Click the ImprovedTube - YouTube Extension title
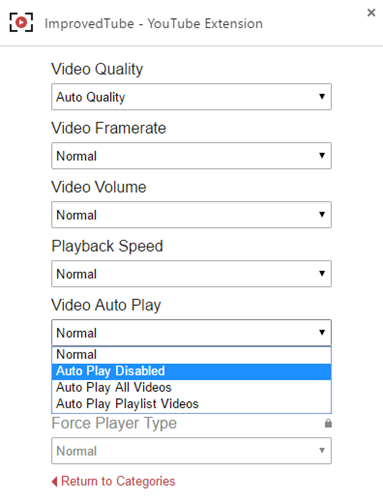Image resolution: width=383 pixels, height=500 pixels. (x=154, y=24)
